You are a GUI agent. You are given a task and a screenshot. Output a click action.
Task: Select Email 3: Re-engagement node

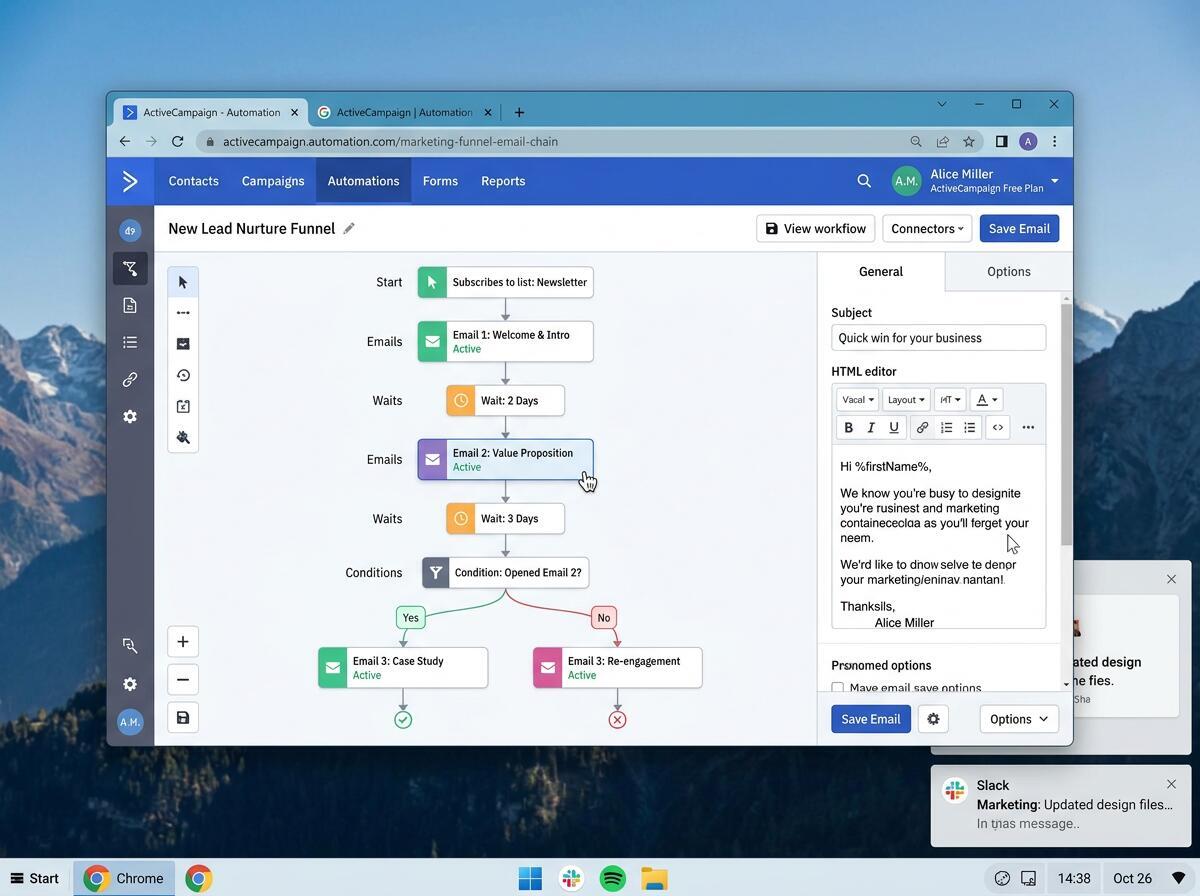pos(617,668)
